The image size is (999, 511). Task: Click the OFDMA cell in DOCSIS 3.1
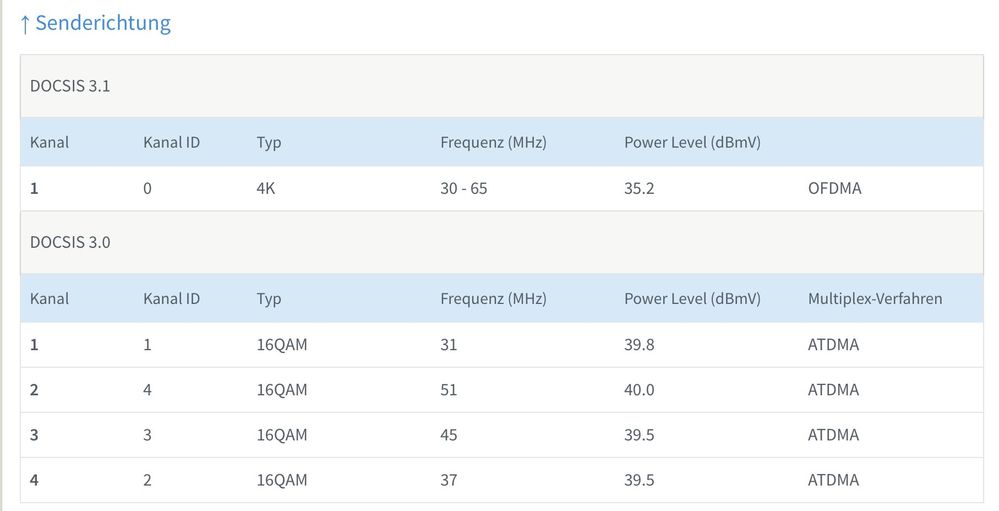point(835,188)
